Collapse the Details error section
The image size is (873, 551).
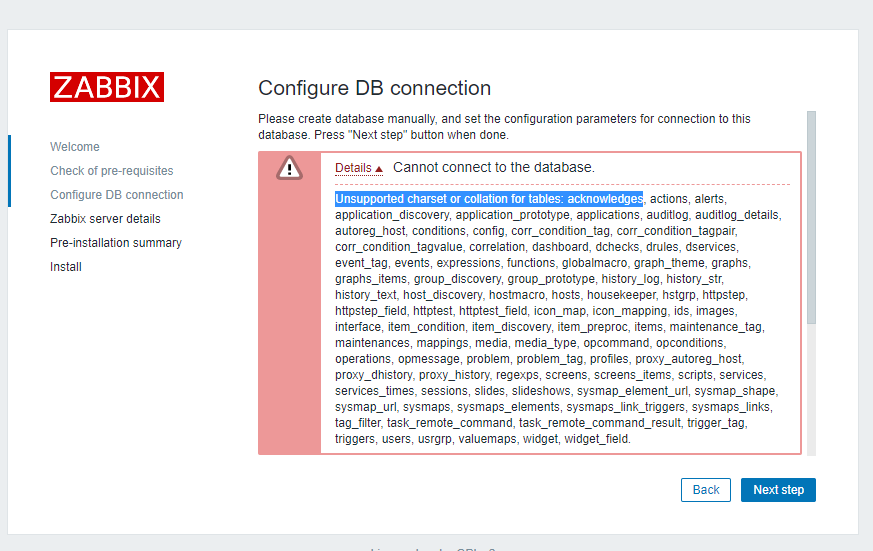(359, 168)
